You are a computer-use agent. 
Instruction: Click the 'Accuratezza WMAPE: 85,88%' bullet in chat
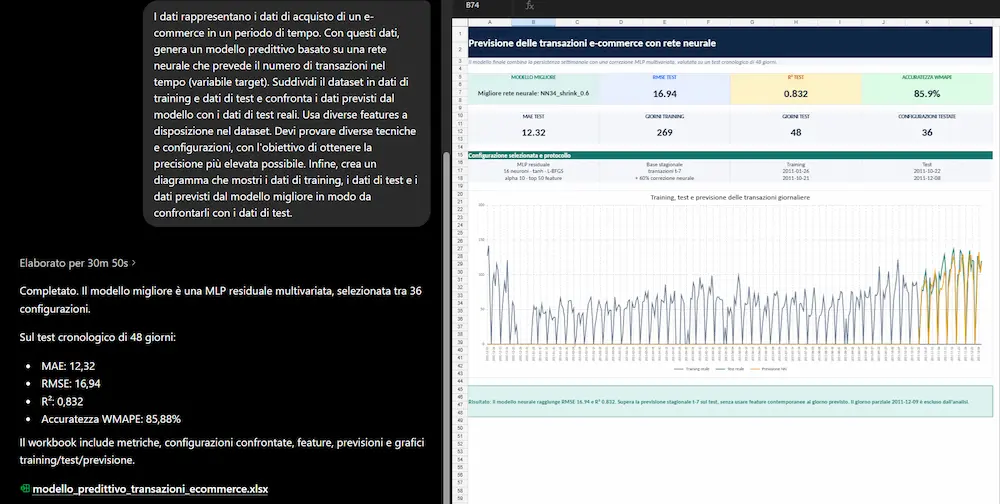tap(111, 419)
